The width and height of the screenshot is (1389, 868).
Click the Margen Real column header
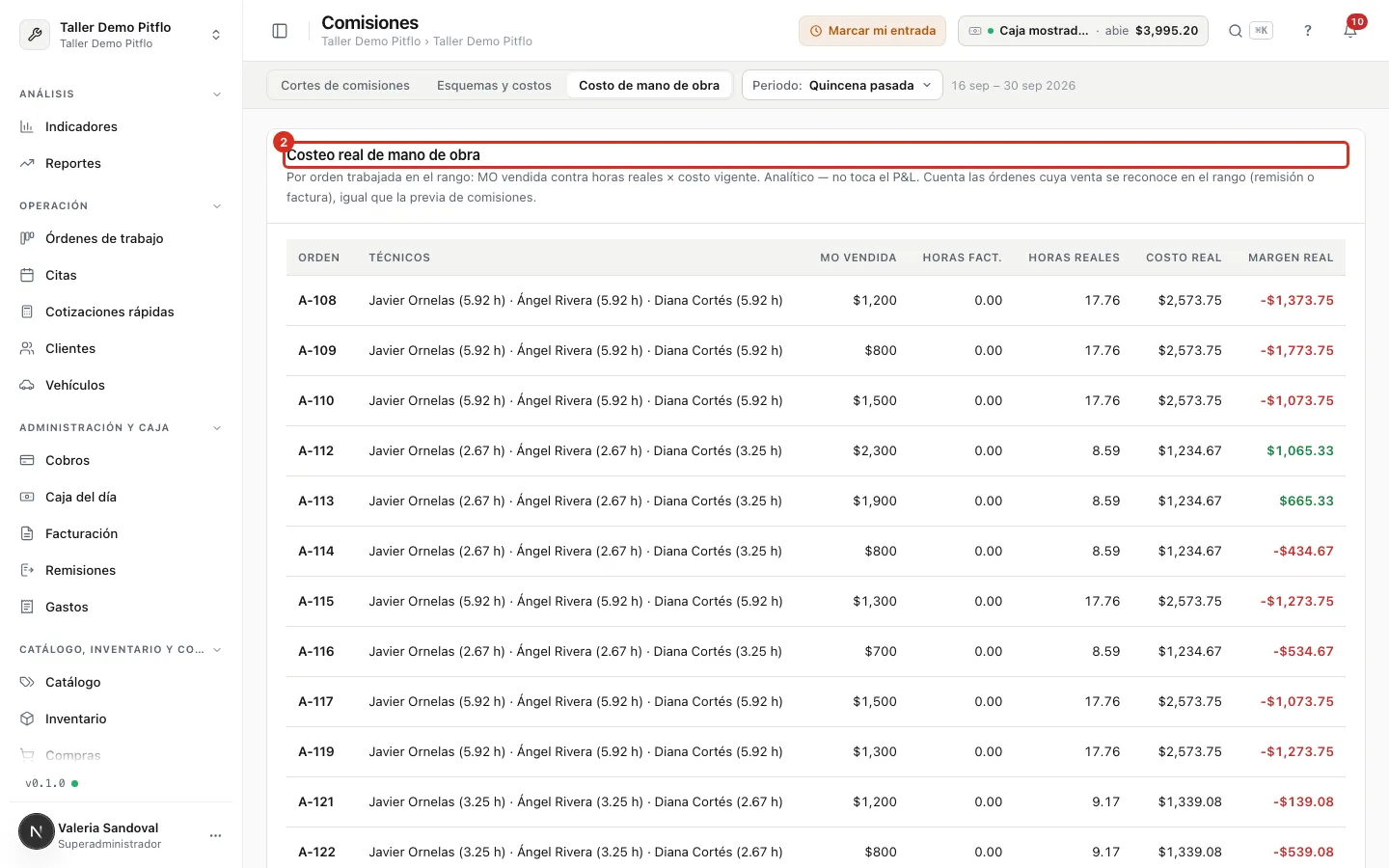coord(1291,258)
